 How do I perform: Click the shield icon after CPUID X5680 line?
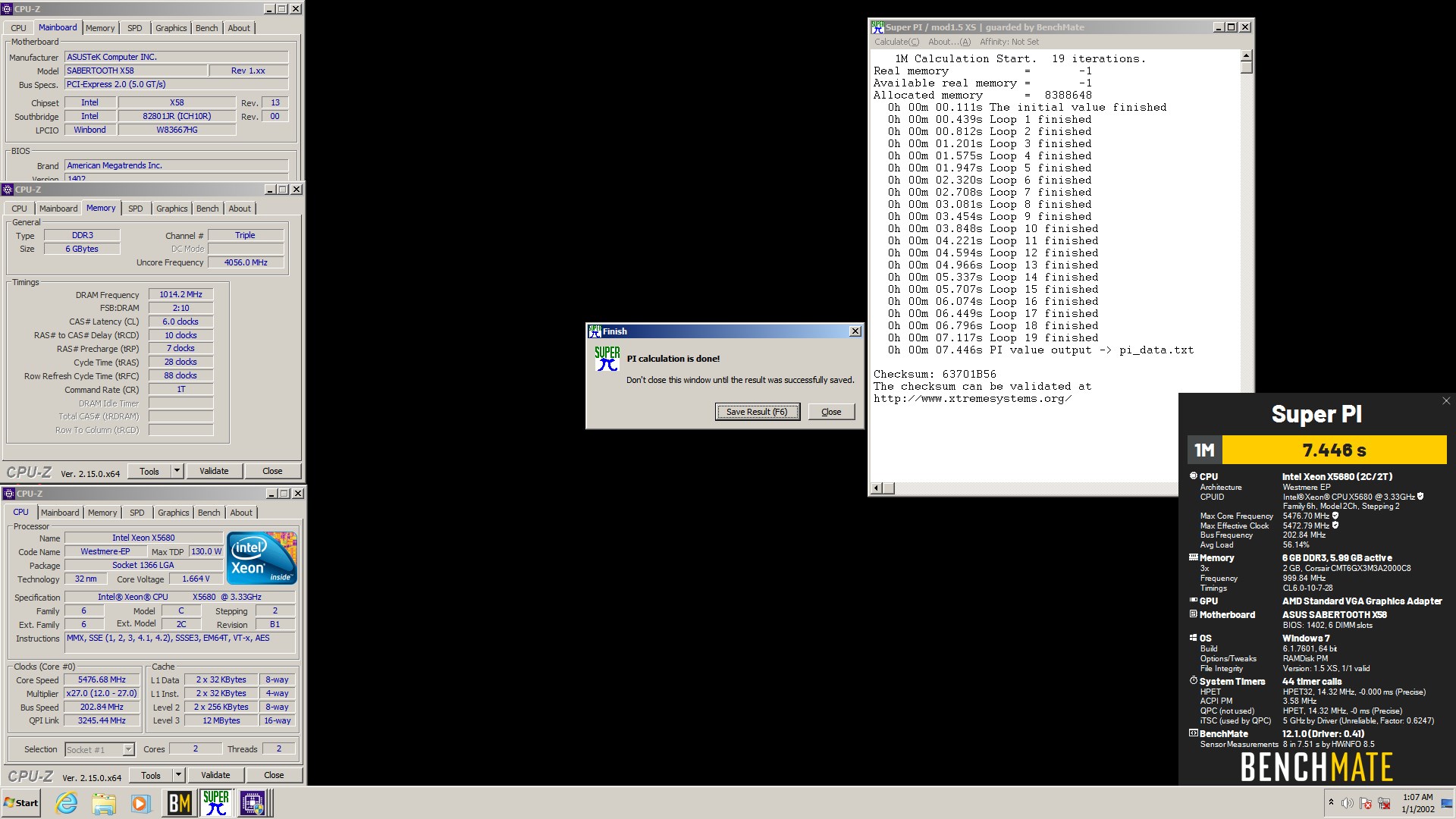tap(1420, 497)
